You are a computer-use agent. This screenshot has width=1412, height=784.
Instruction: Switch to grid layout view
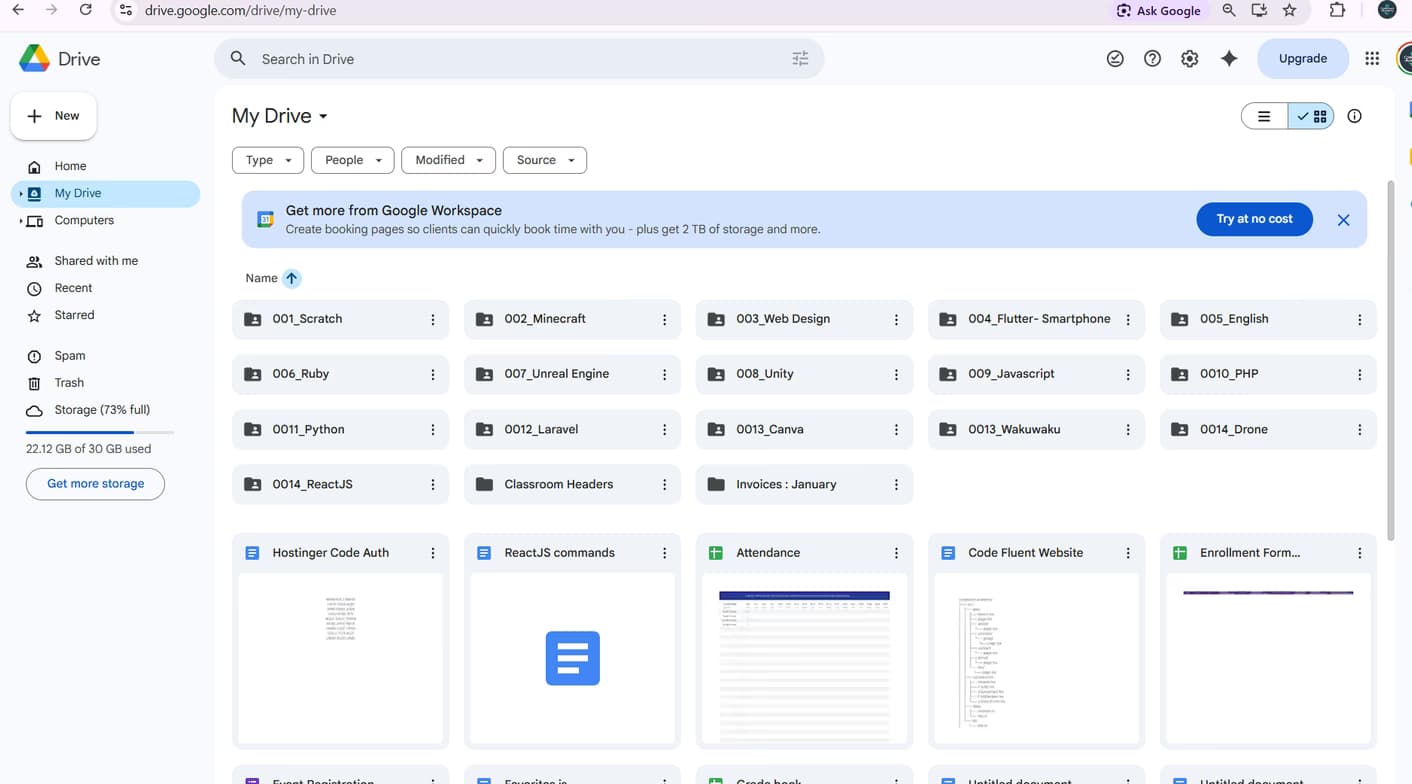pyautogui.click(x=1311, y=116)
